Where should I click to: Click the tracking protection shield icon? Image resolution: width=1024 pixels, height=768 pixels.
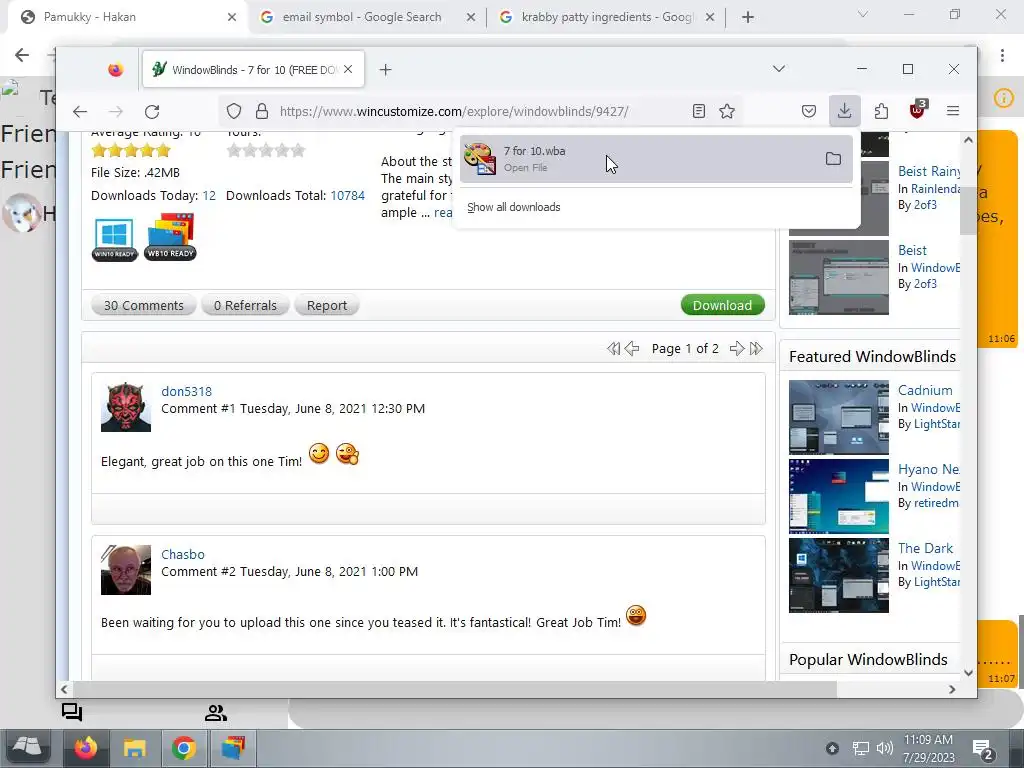pos(234,112)
